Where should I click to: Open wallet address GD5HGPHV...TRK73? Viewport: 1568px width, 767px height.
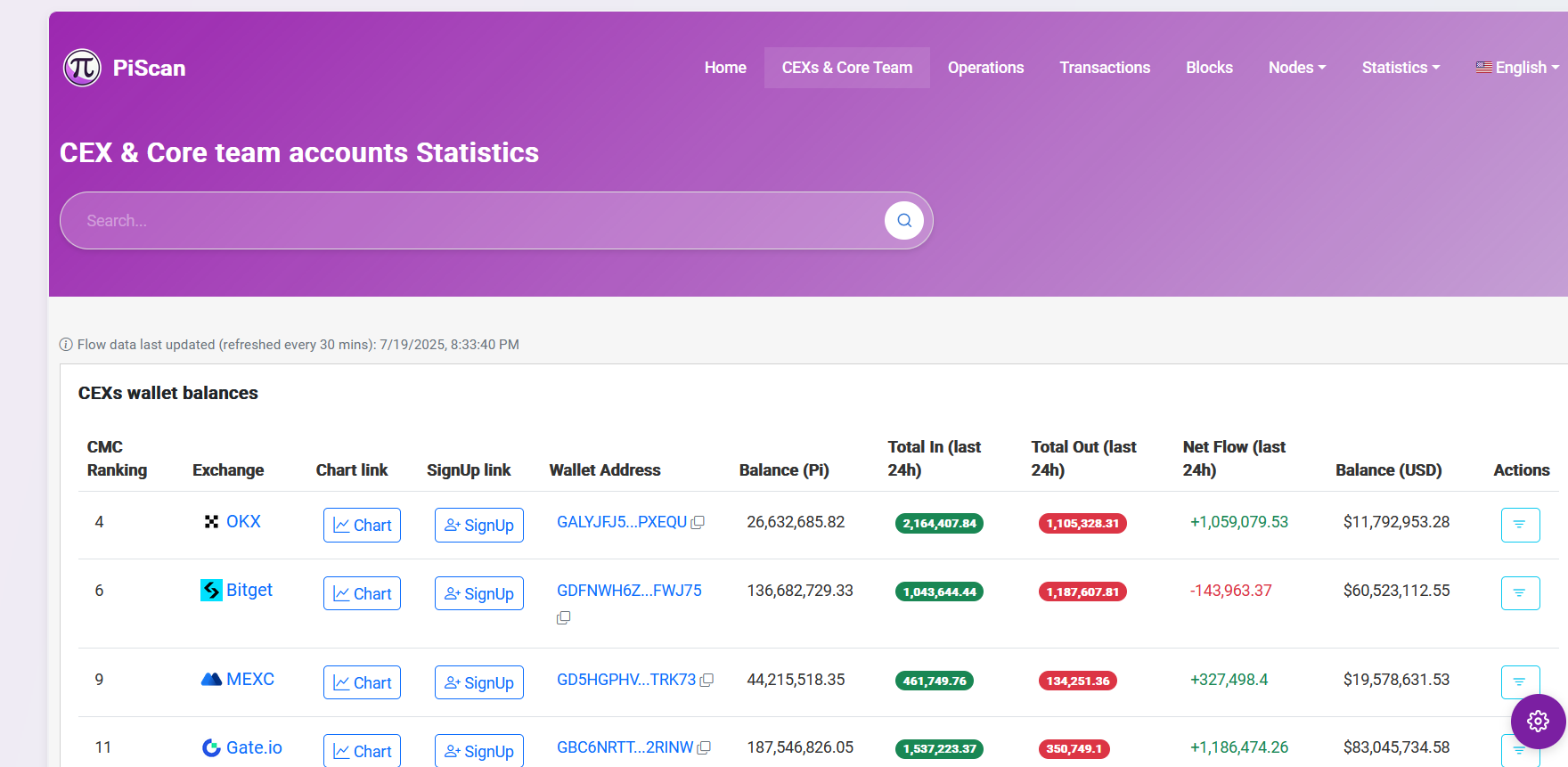pyautogui.click(x=626, y=680)
